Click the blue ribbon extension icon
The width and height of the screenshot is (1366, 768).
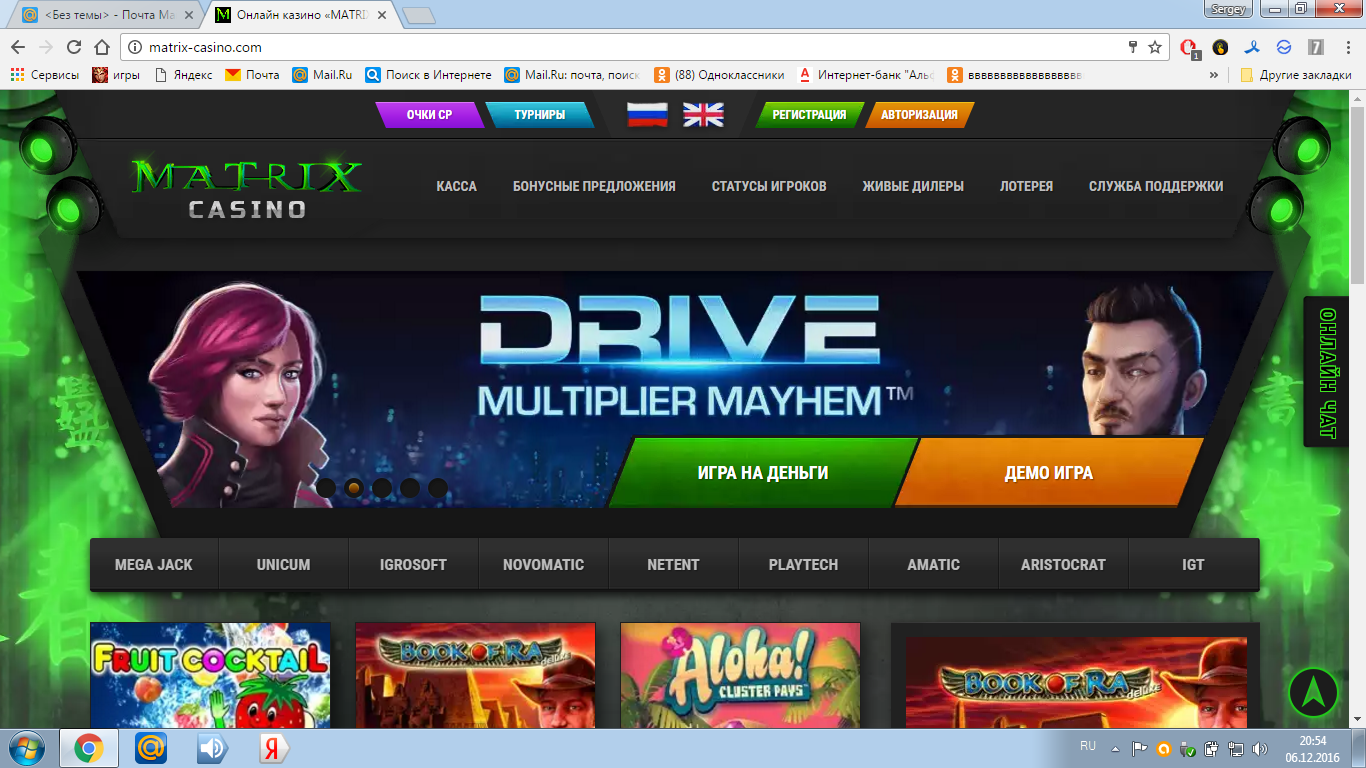1252,47
